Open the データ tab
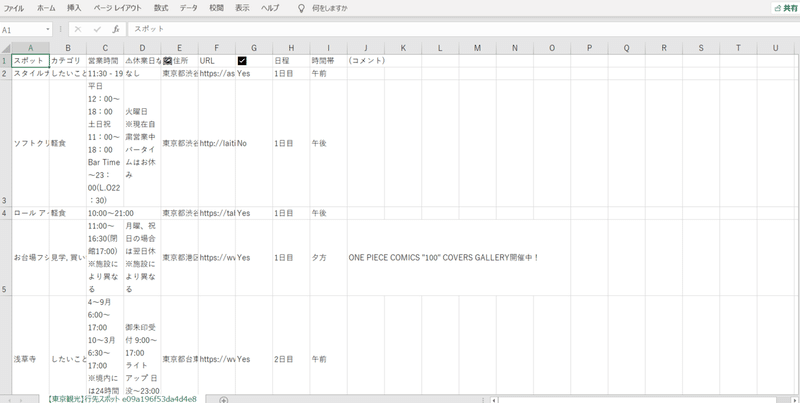This screenshot has height=403, width=800. click(x=188, y=8)
